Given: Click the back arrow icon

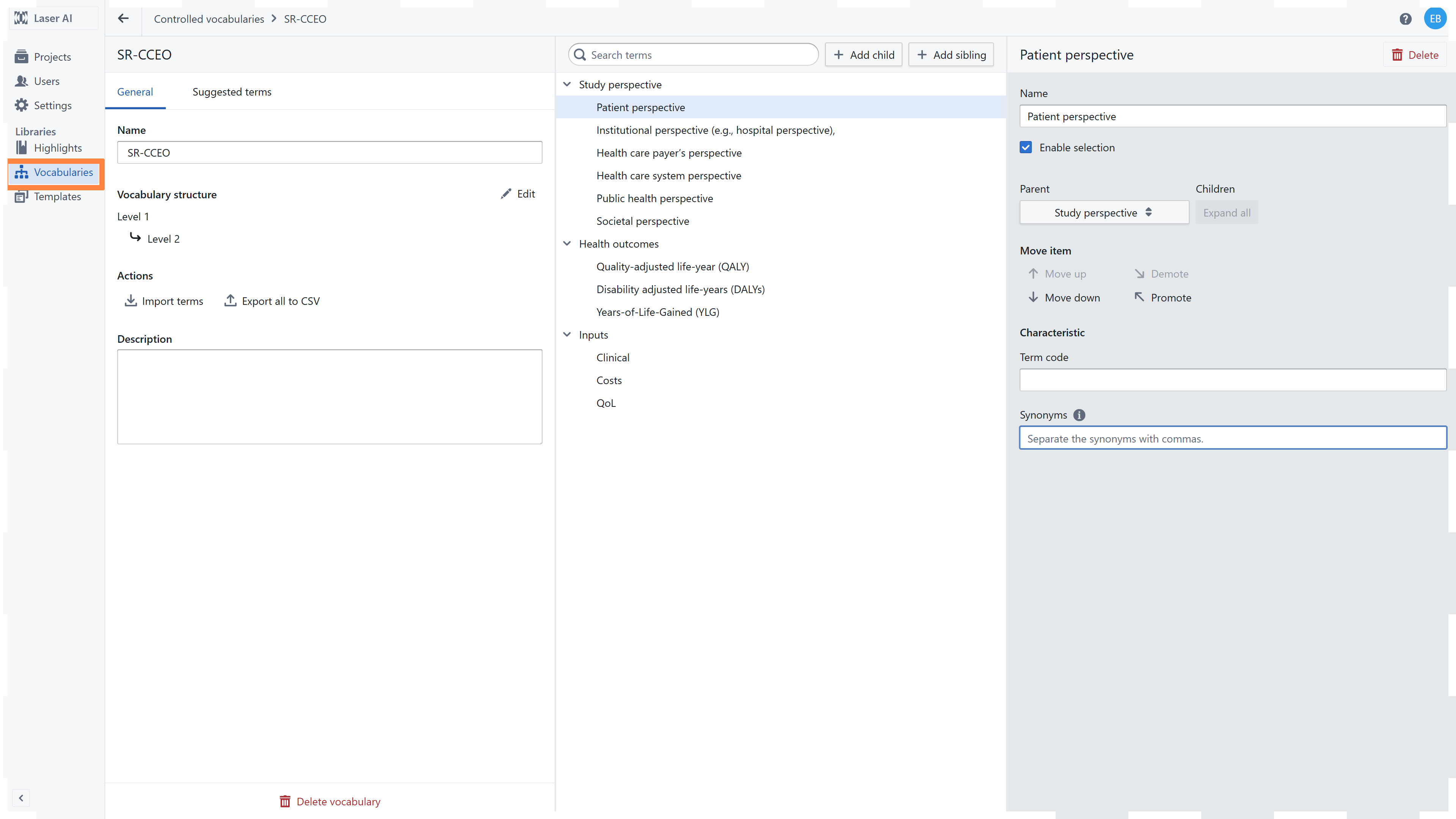Looking at the screenshot, I should (123, 19).
